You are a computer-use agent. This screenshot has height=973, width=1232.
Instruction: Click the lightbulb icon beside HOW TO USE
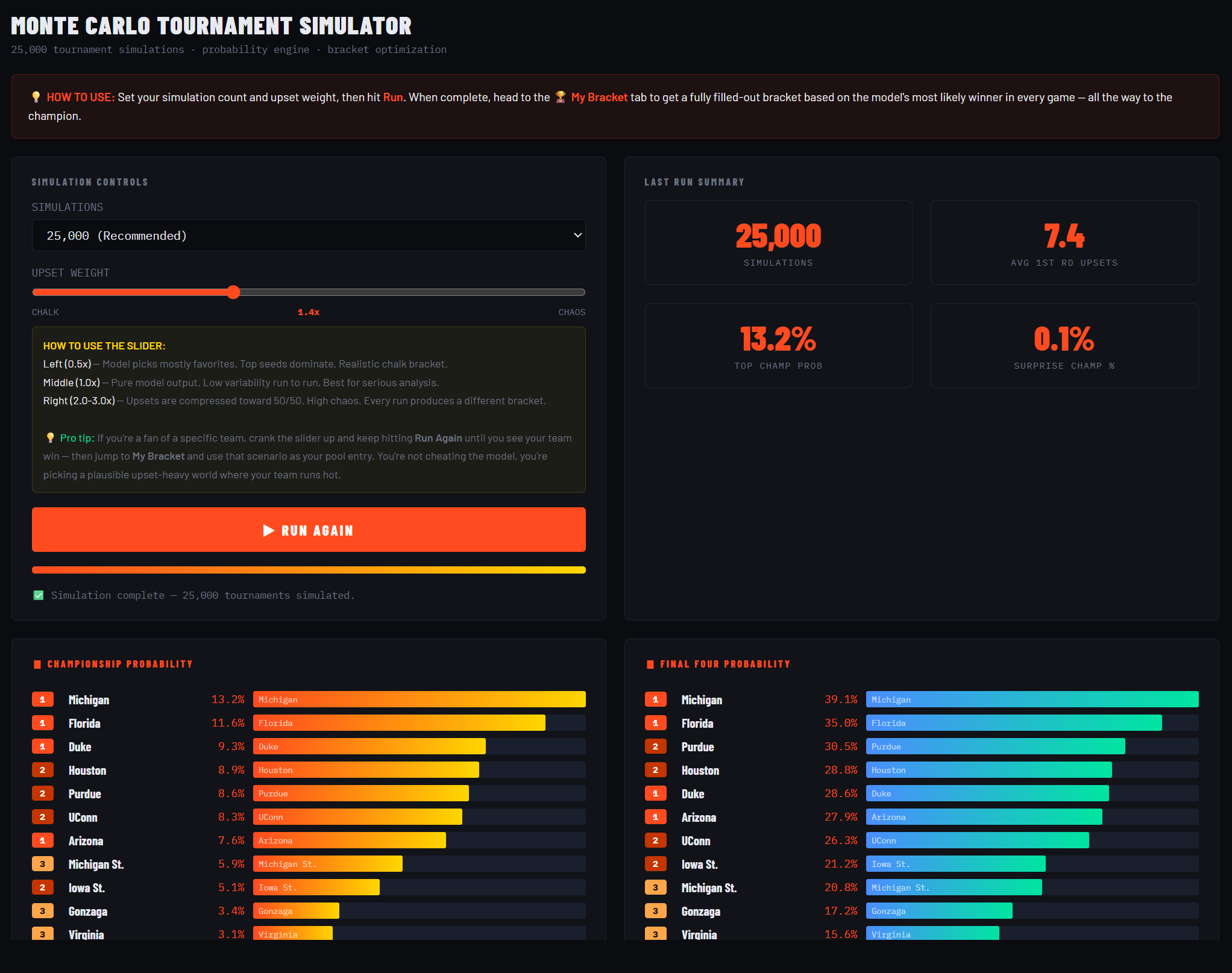tap(36, 97)
